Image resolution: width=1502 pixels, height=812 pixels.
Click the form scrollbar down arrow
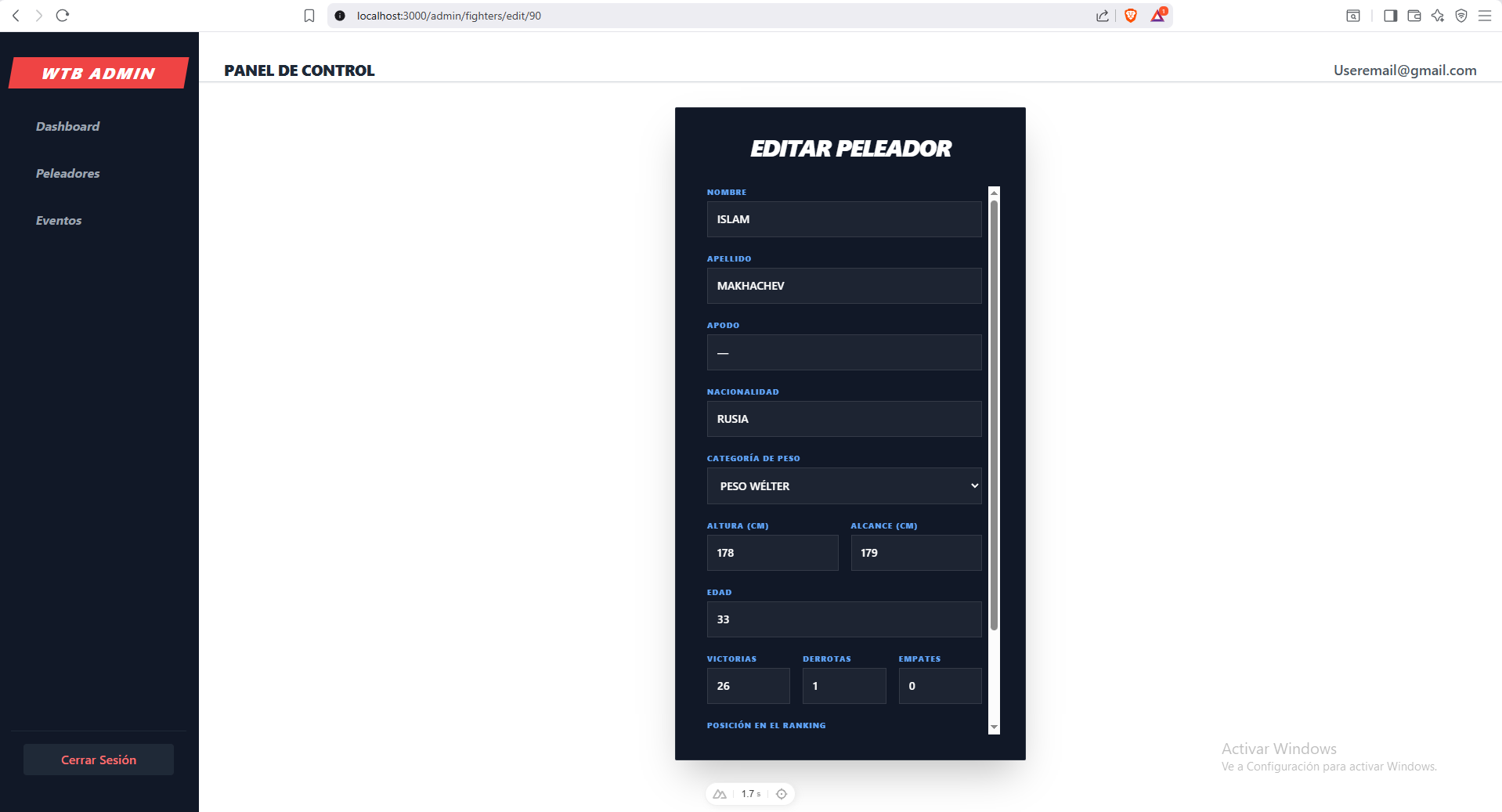pyautogui.click(x=994, y=727)
